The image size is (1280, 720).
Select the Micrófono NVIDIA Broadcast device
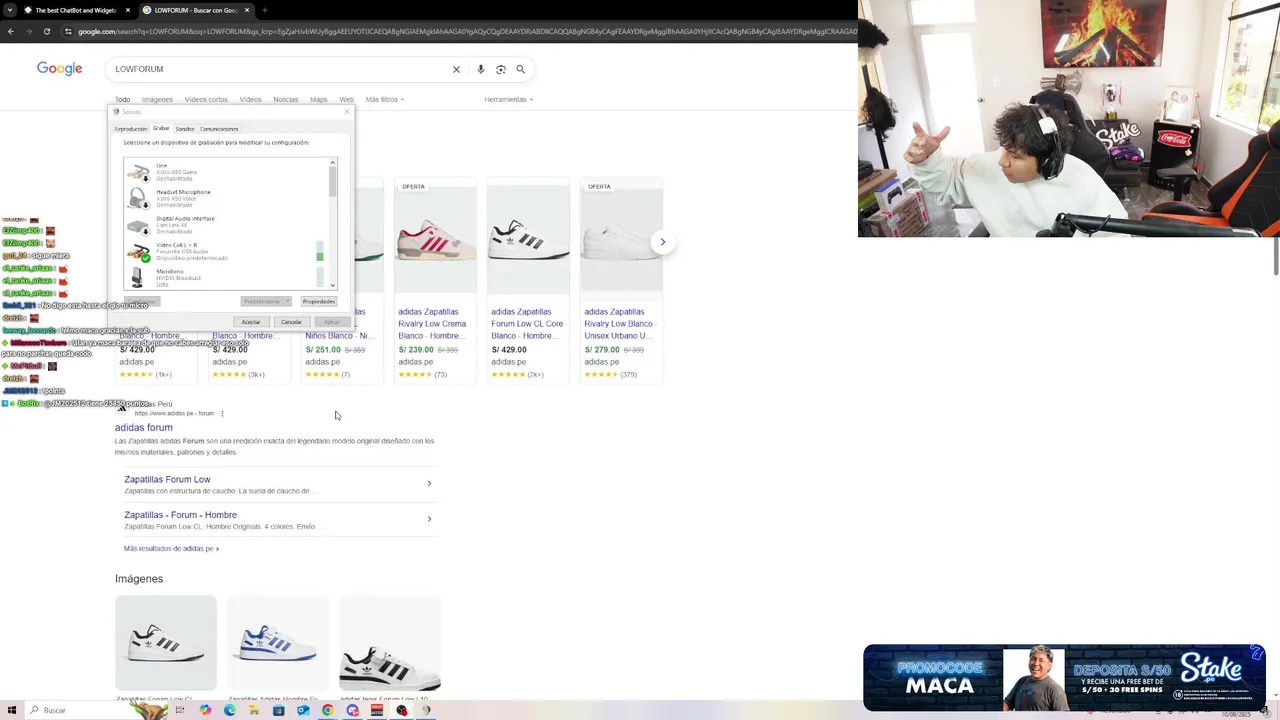pyautogui.click(x=226, y=277)
